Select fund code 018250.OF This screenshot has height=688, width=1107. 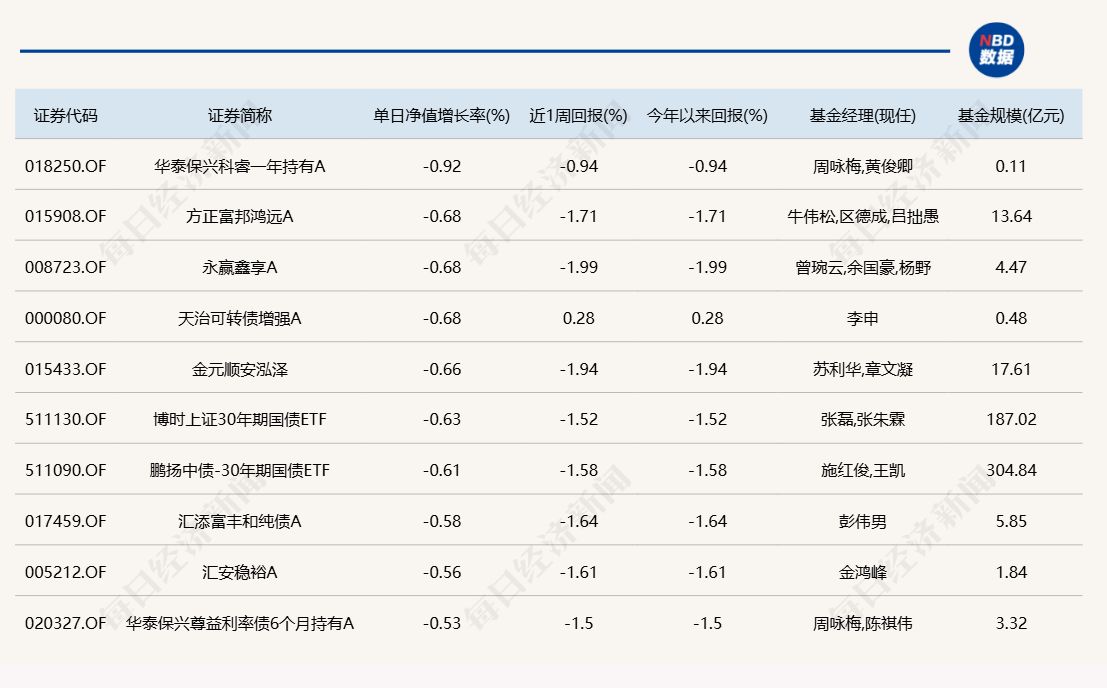pos(66,166)
